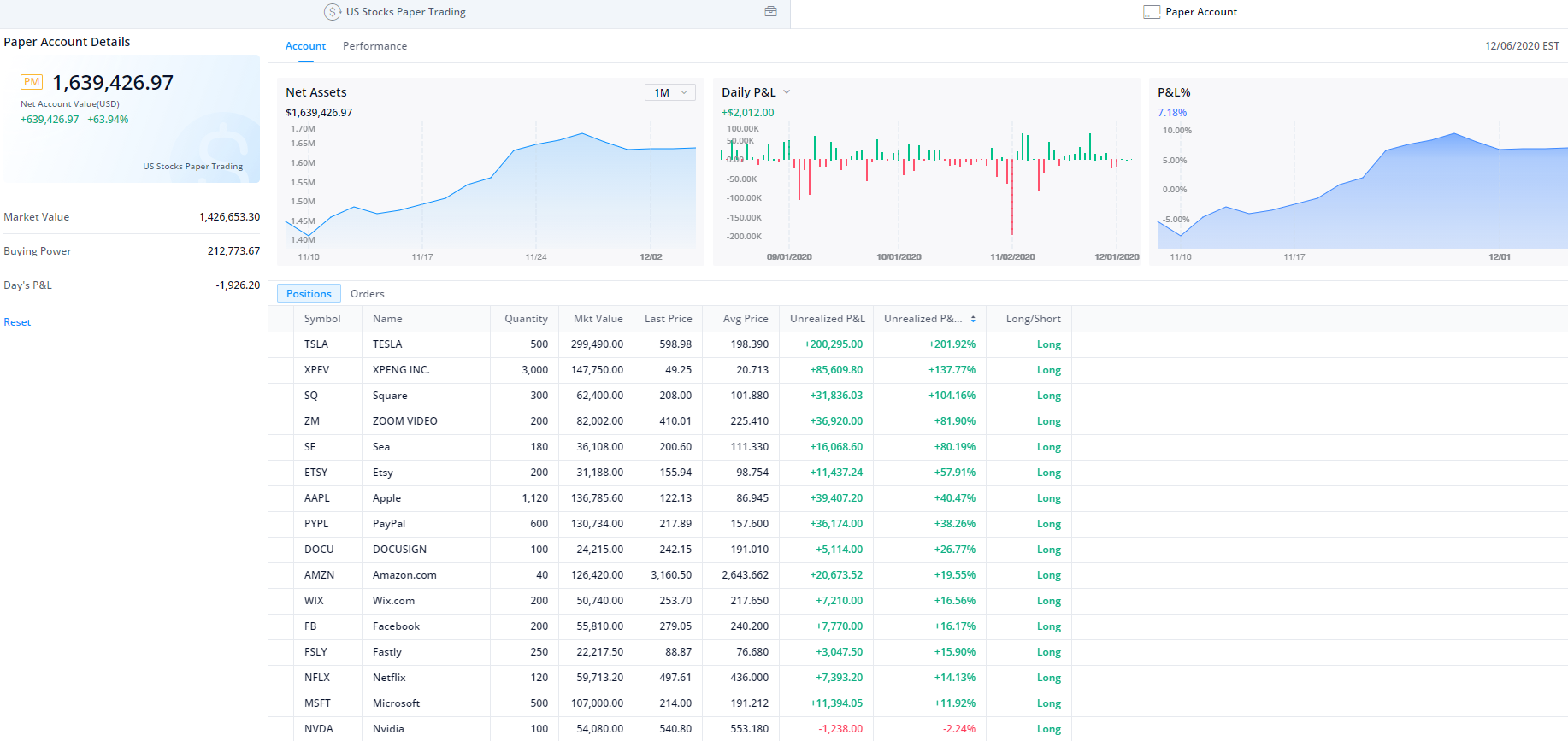This screenshot has height=741, width=1568.
Task: Select the Positions tab
Action: tap(309, 294)
